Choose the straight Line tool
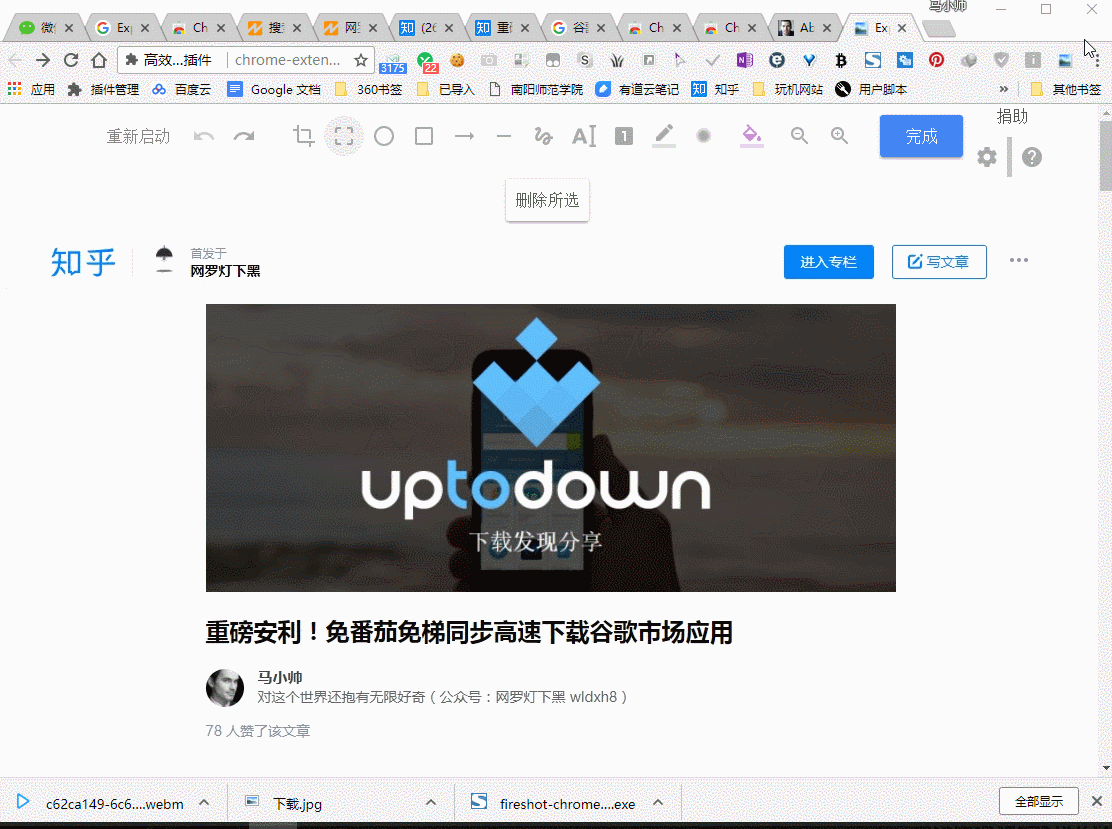1112x829 pixels. point(504,136)
